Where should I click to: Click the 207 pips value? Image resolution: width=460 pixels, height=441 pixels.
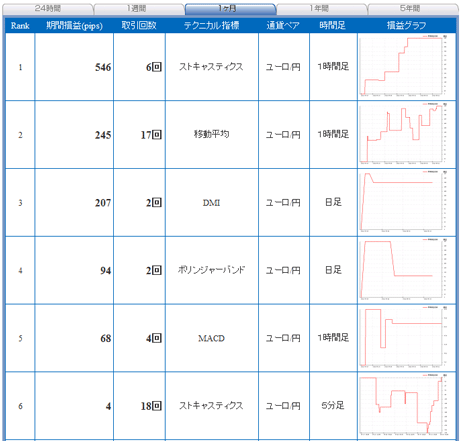[x=103, y=203]
